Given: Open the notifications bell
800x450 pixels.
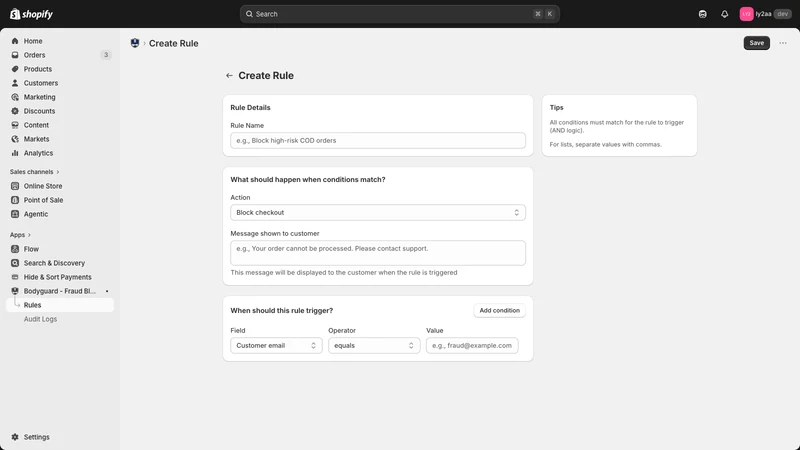Looking at the screenshot, I should pyautogui.click(x=724, y=14).
